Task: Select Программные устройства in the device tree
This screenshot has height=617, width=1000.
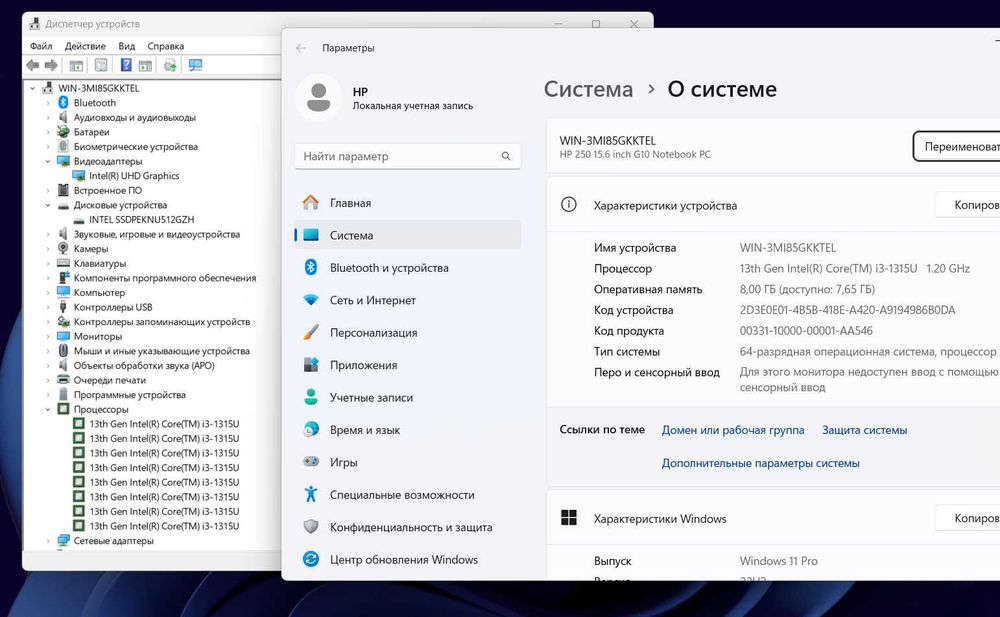Action: click(129, 395)
